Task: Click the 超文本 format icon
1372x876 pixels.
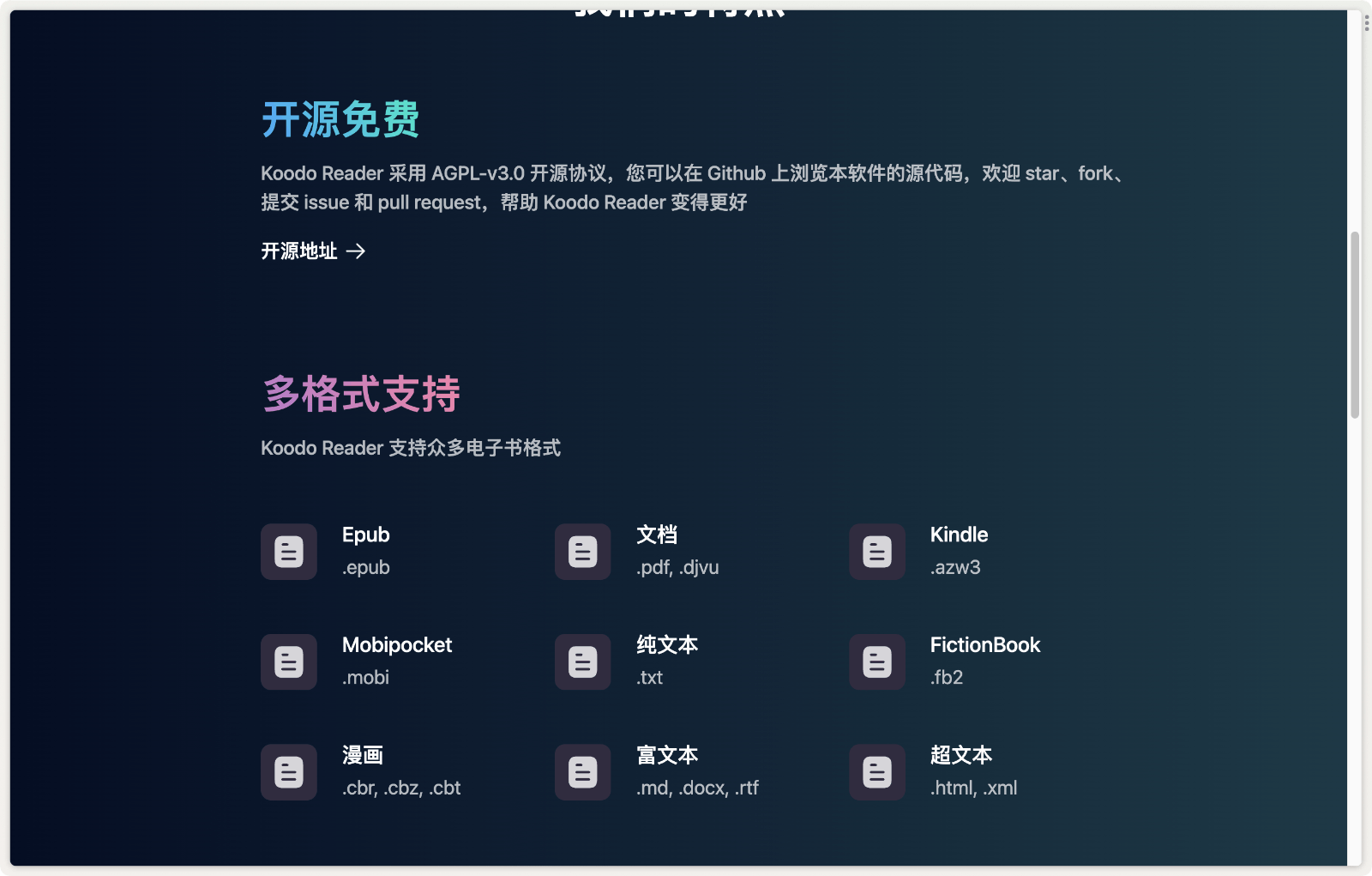Action: [x=876, y=771]
